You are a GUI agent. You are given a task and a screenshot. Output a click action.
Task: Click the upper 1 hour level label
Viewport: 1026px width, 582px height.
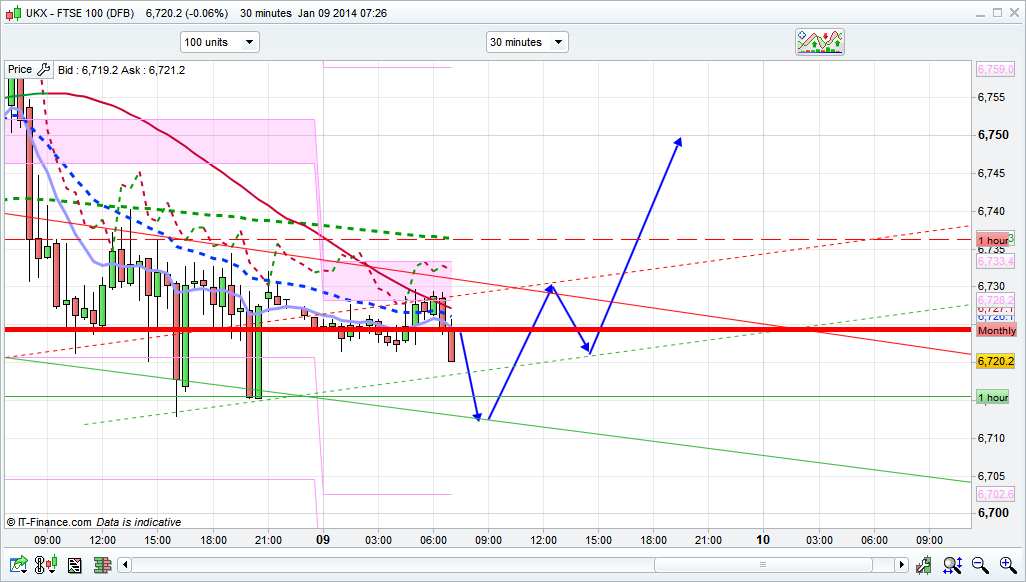[x=993, y=241]
